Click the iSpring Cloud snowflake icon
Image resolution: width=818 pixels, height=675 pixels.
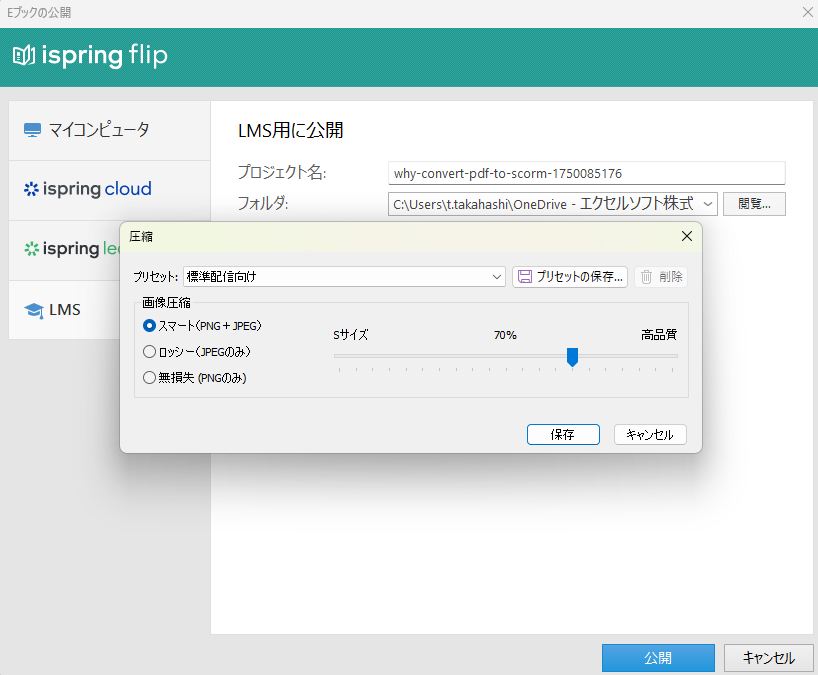(31, 189)
